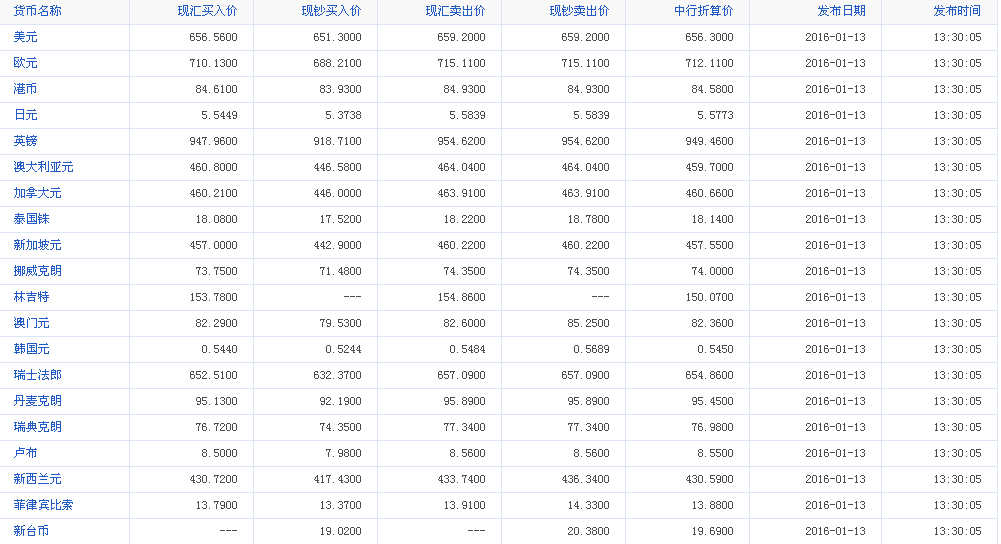This screenshot has height=544, width=1001.
Task: Click 712.1100 in the 欧元 row
Action: coord(709,63)
